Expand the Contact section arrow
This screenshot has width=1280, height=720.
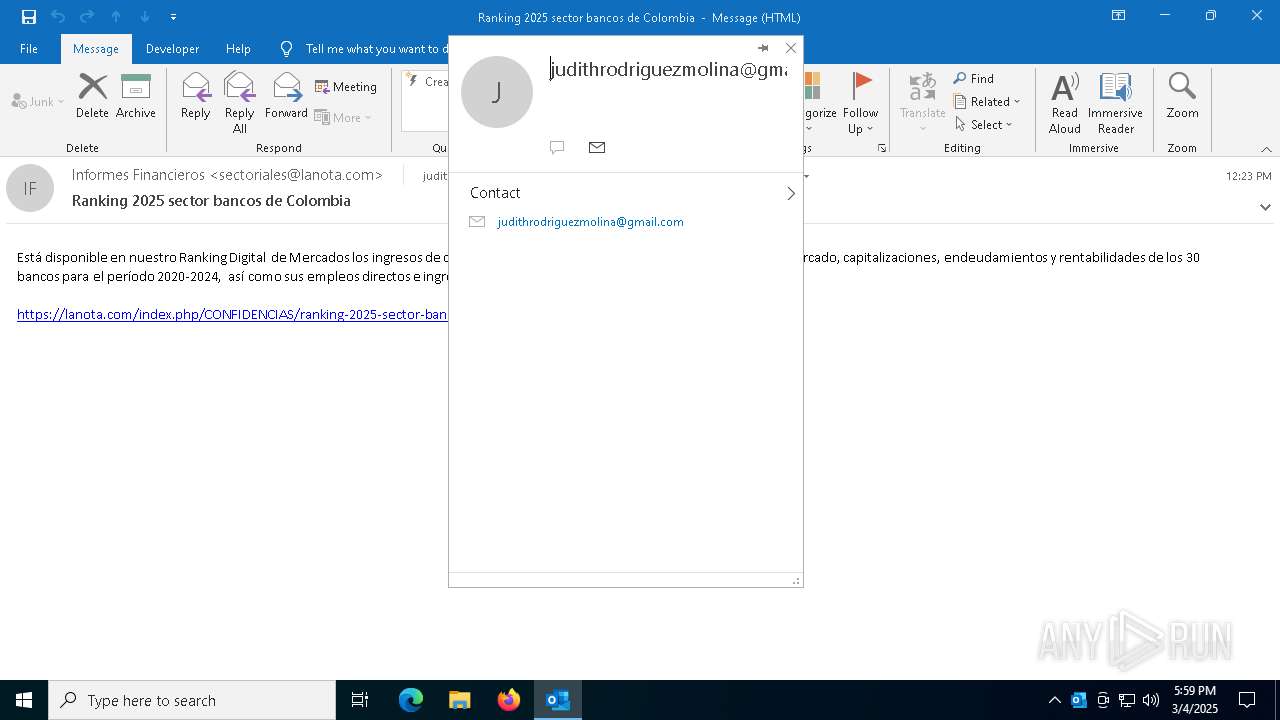(791, 193)
